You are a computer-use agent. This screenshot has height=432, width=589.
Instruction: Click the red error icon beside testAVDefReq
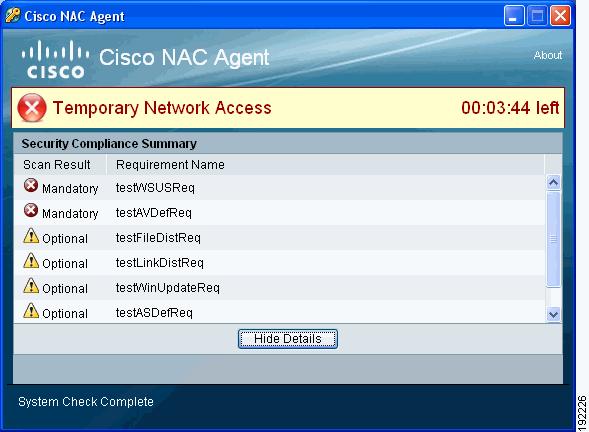tap(31, 210)
